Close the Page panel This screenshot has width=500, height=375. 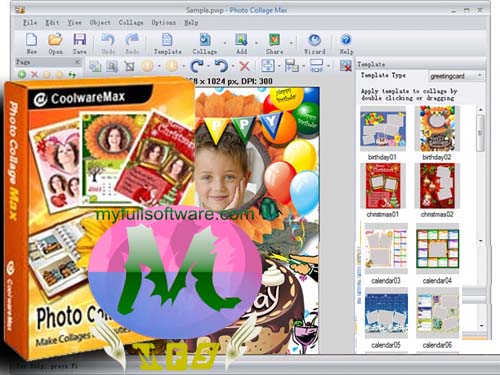tap(77, 62)
